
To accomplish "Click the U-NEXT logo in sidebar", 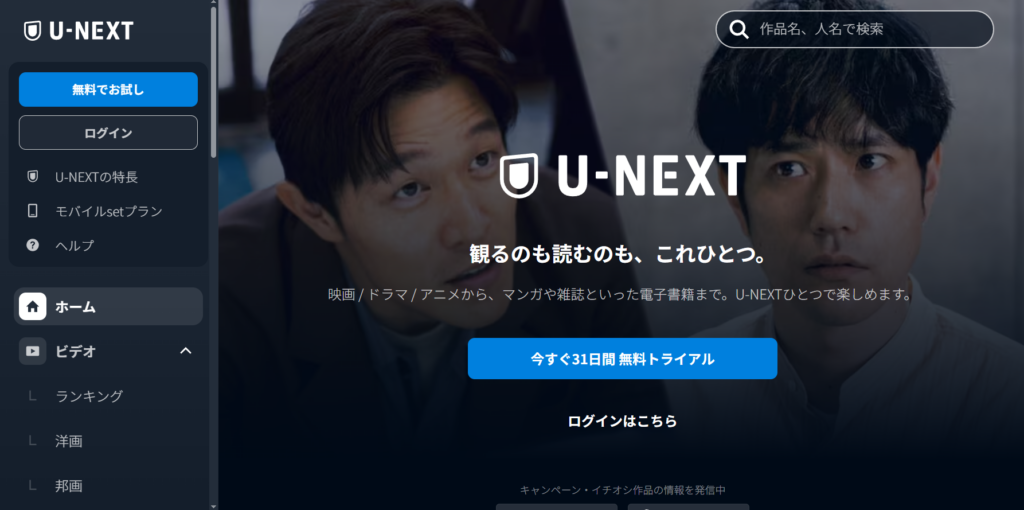I will coord(78,31).
